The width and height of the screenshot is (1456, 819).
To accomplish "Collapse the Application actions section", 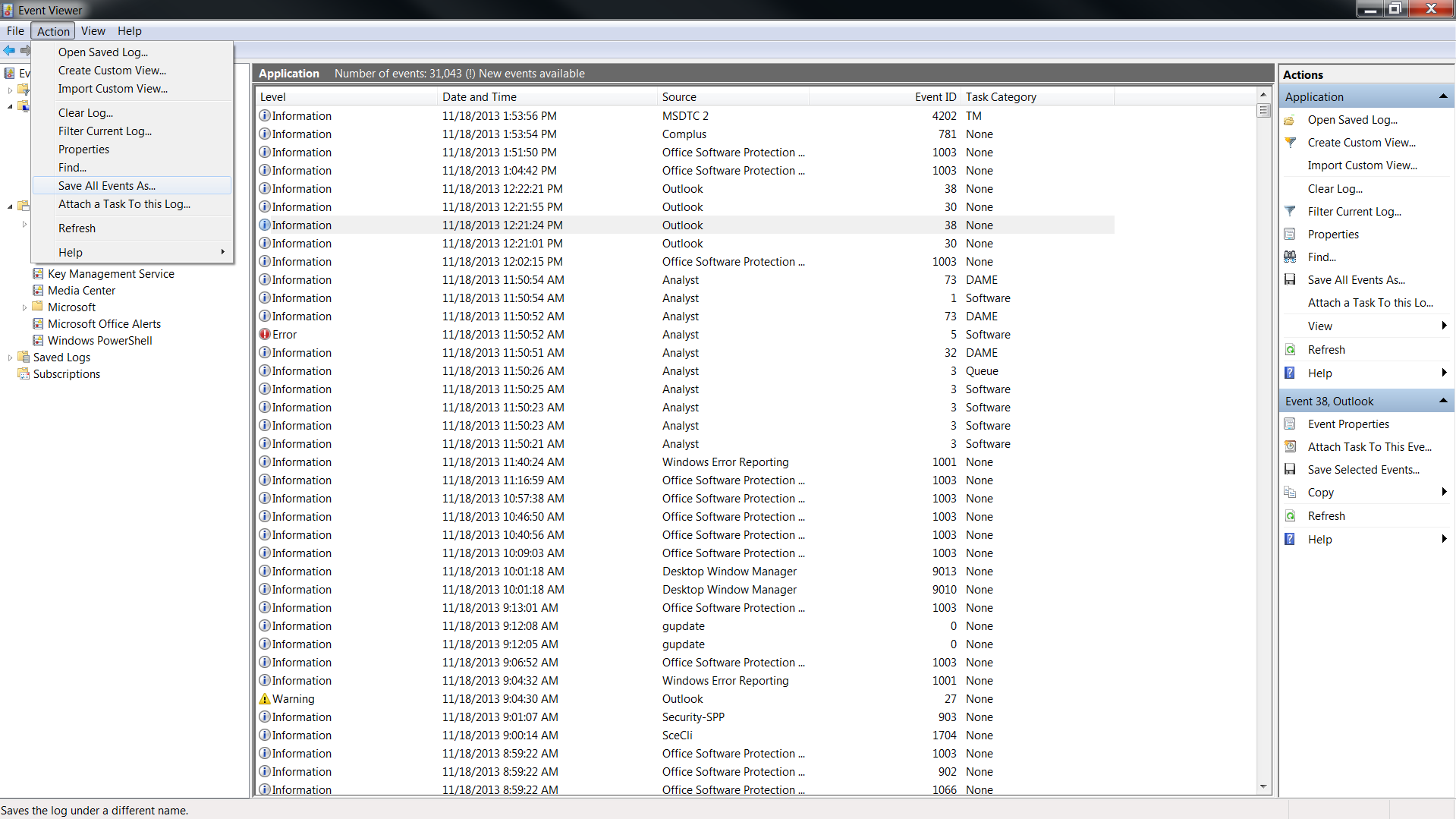I will click(x=1443, y=96).
